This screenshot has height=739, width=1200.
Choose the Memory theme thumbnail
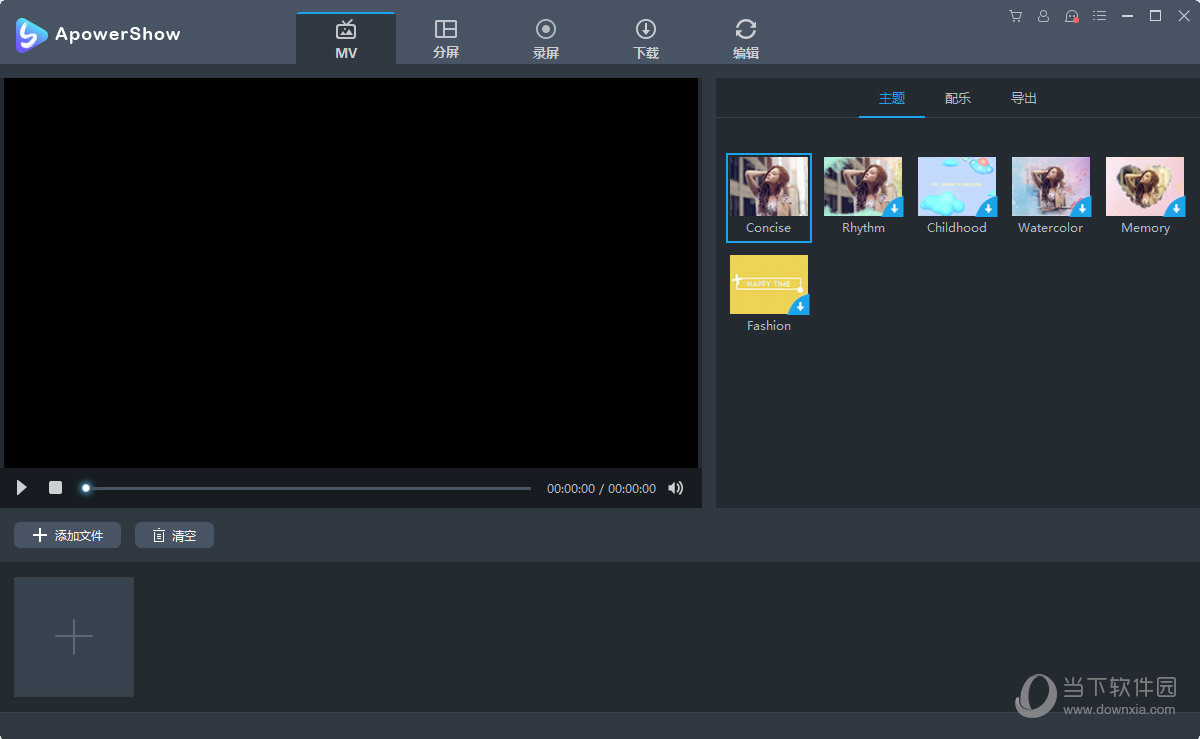click(1145, 187)
